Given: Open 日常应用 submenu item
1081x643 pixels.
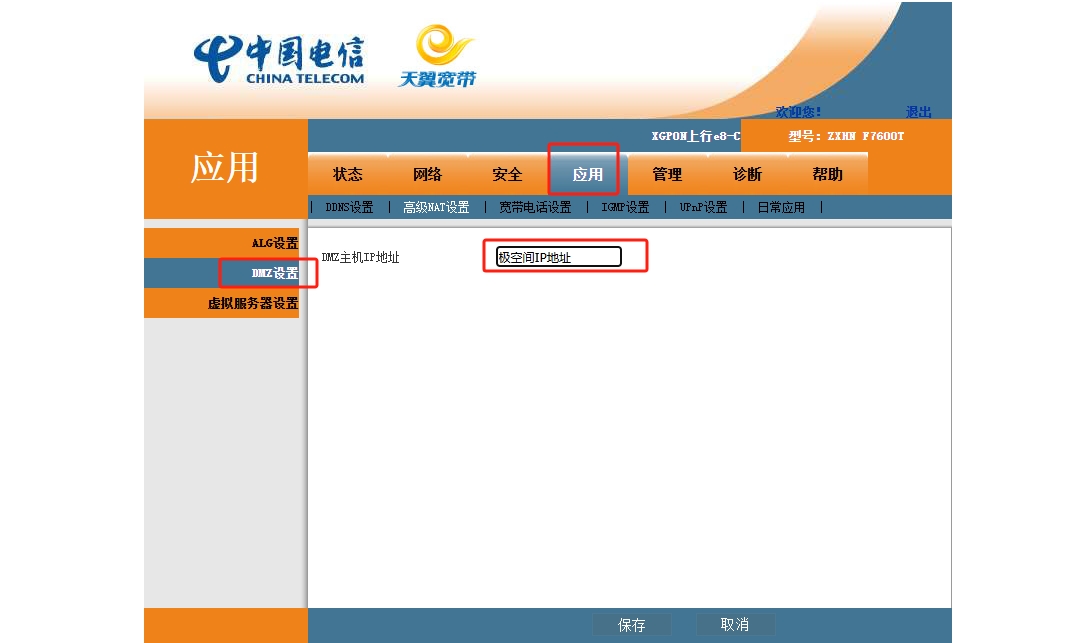Looking at the screenshot, I should (781, 208).
